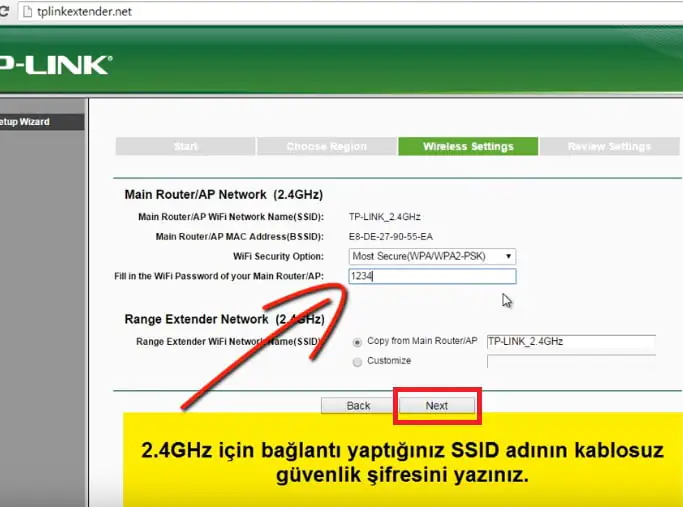This screenshot has width=683, height=507.
Task: Click the MAC address E8-DE-27-90-55-EA
Action: [391, 237]
